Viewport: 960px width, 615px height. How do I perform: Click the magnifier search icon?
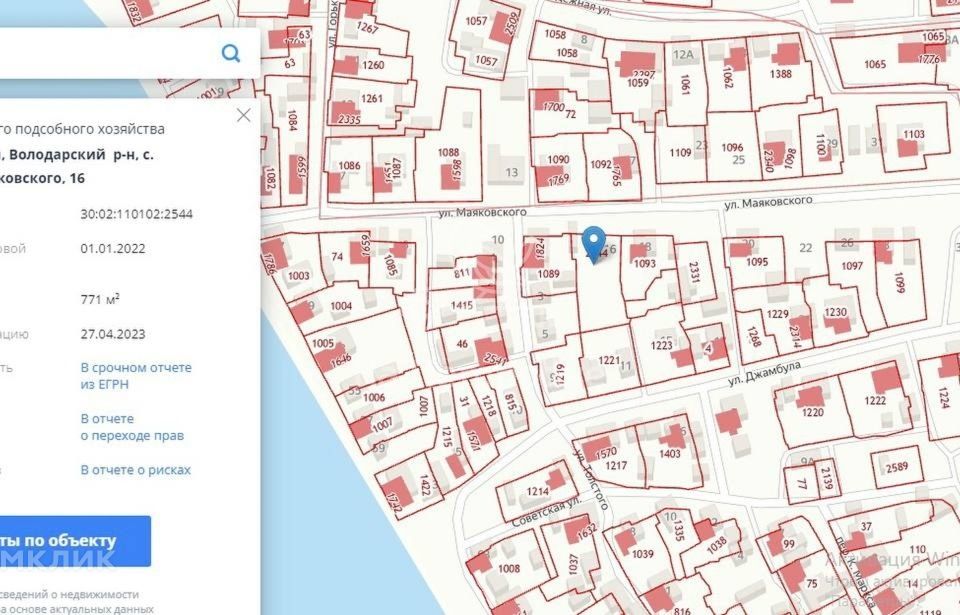click(231, 53)
